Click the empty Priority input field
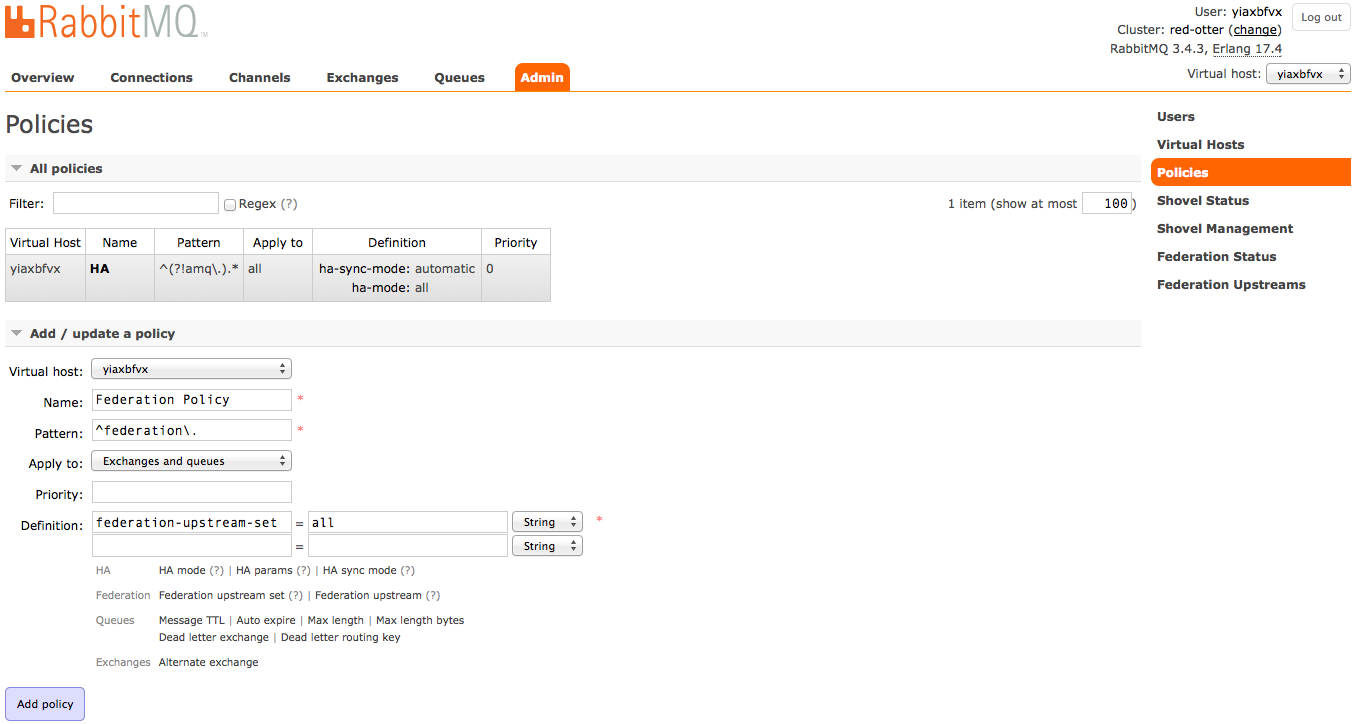Screen dimensions: 1360x724 point(191,492)
